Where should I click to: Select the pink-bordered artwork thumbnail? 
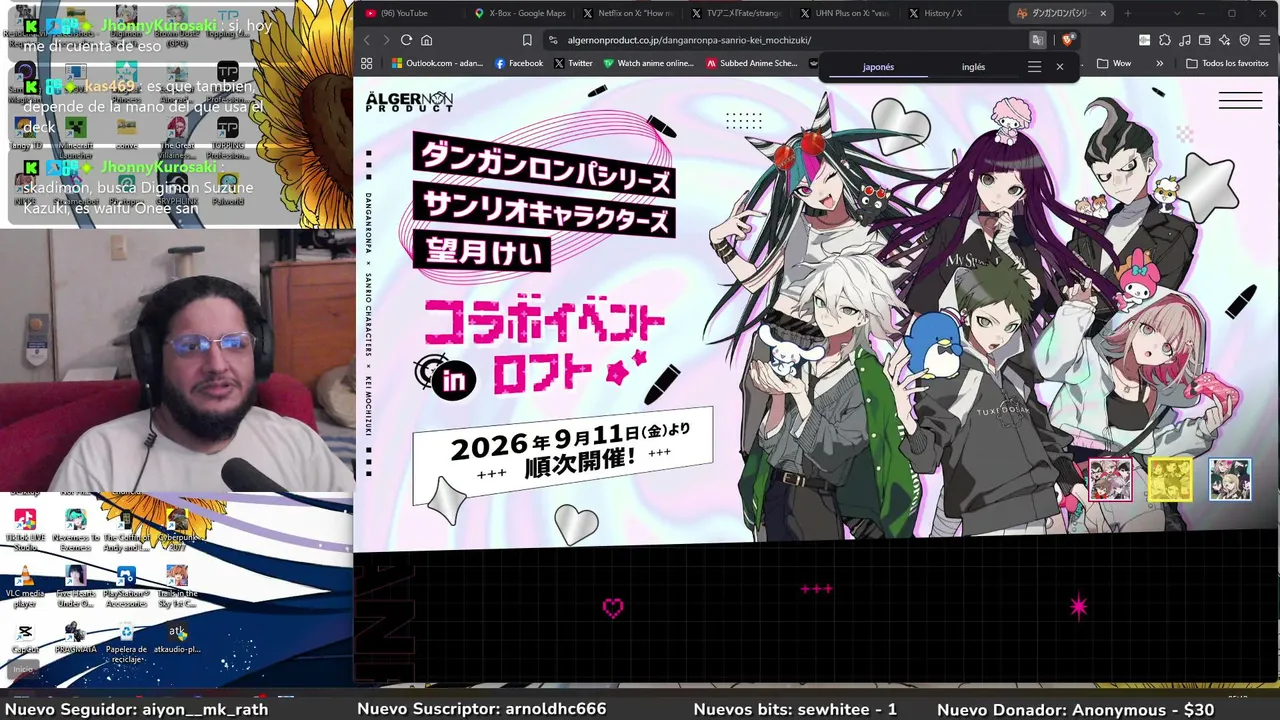(1110, 480)
